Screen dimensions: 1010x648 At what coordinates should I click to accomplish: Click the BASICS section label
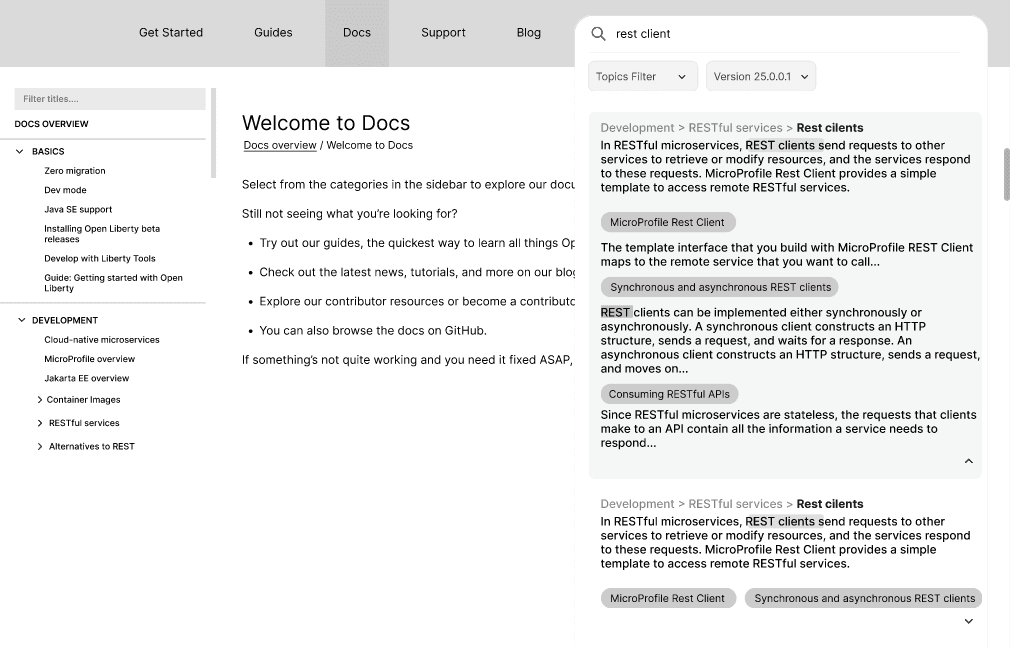pyautogui.click(x=48, y=151)
